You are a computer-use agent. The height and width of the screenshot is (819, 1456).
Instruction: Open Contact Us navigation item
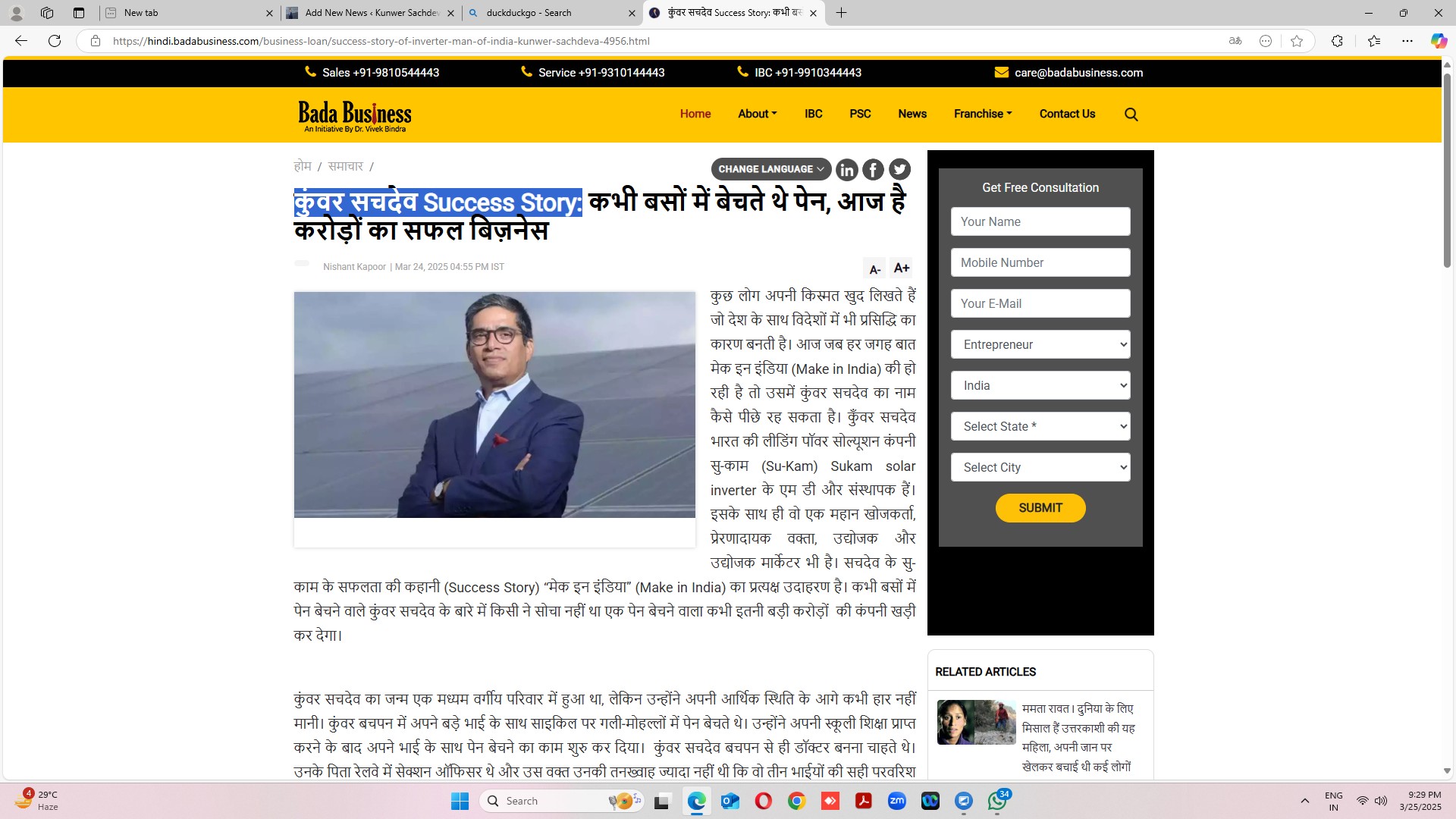pos(1067,114)
